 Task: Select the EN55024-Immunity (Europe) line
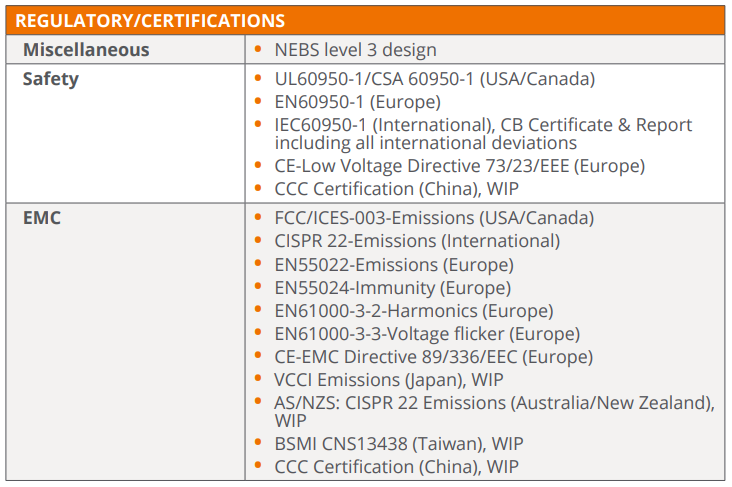coord(393,288)
